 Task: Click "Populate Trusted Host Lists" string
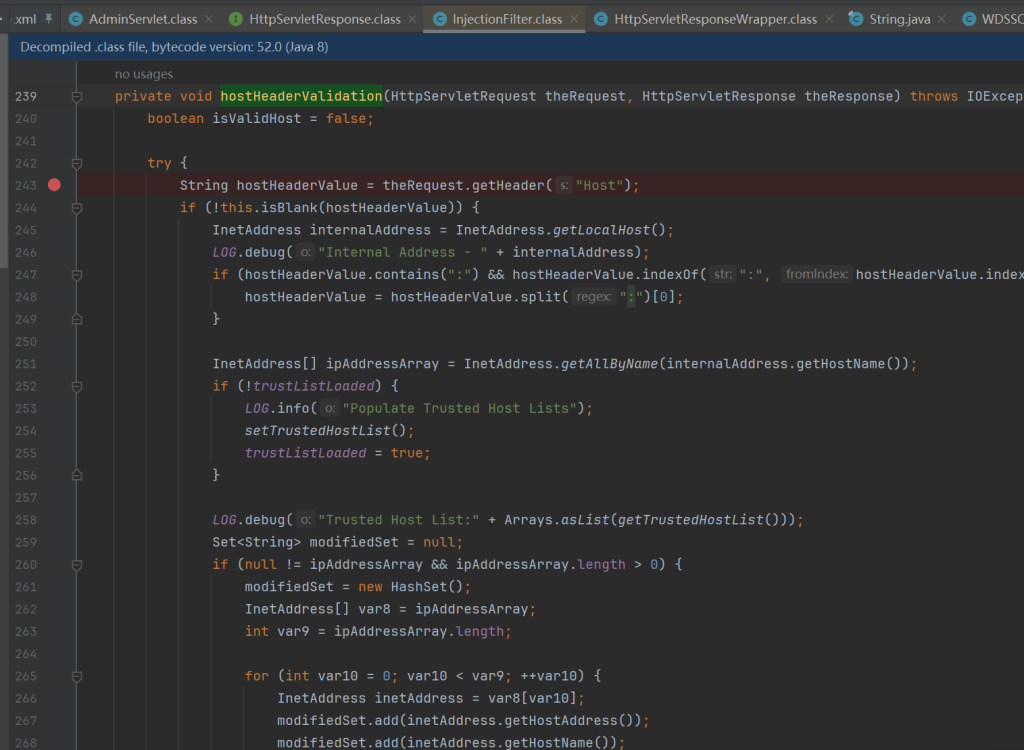[460, 408]
